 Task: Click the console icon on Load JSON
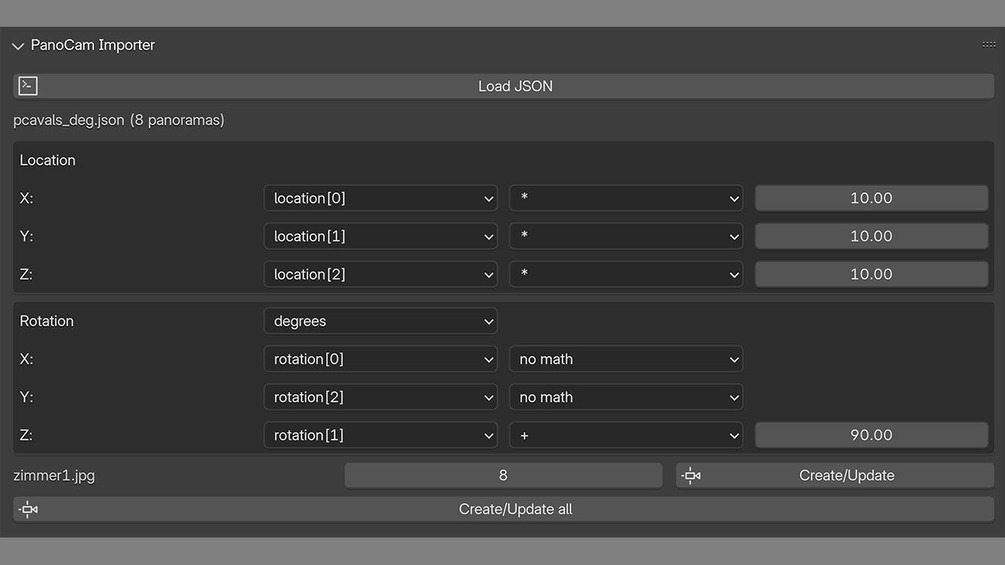coord(28,86)
